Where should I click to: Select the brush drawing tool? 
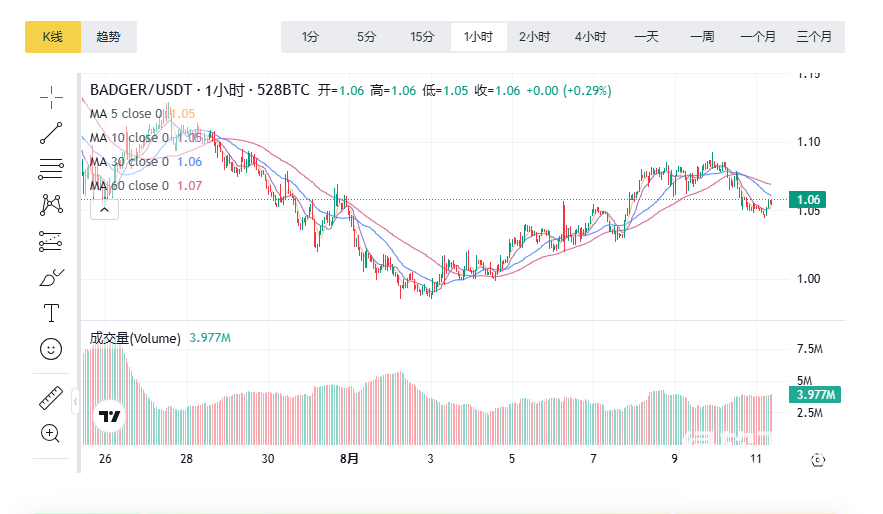click(x=51, y=277)
